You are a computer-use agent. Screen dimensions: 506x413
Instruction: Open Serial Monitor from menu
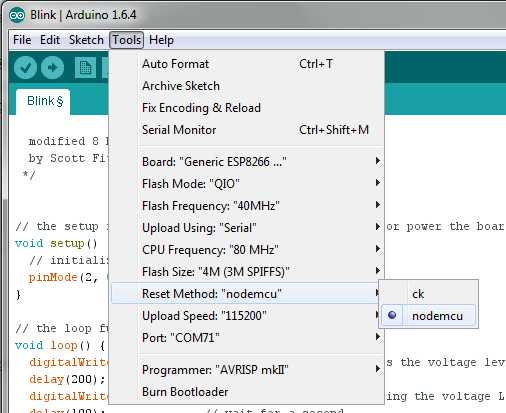coord(247,130)
